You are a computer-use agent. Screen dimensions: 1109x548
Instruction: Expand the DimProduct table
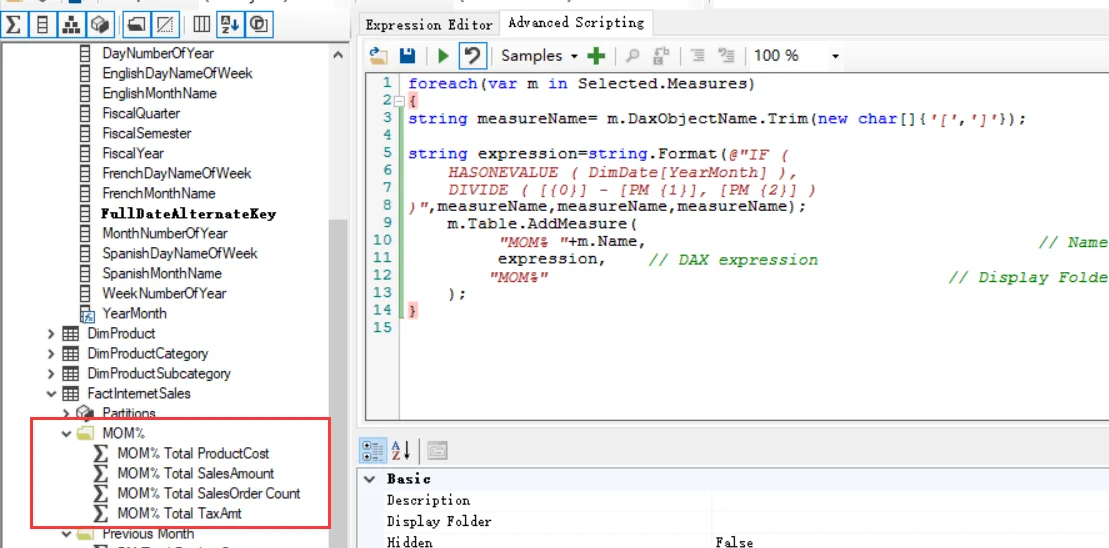[50, 333]
